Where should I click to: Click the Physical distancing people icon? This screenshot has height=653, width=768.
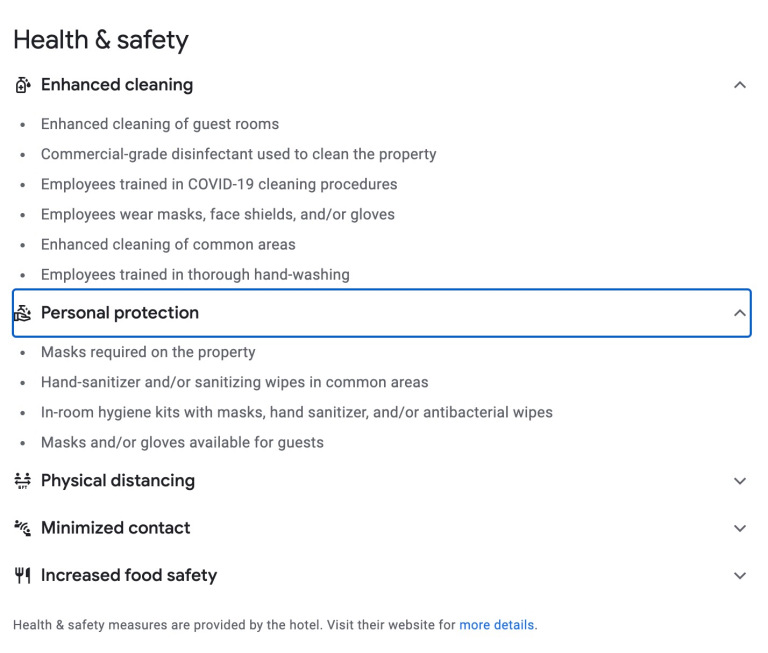(x=22, y=481)
